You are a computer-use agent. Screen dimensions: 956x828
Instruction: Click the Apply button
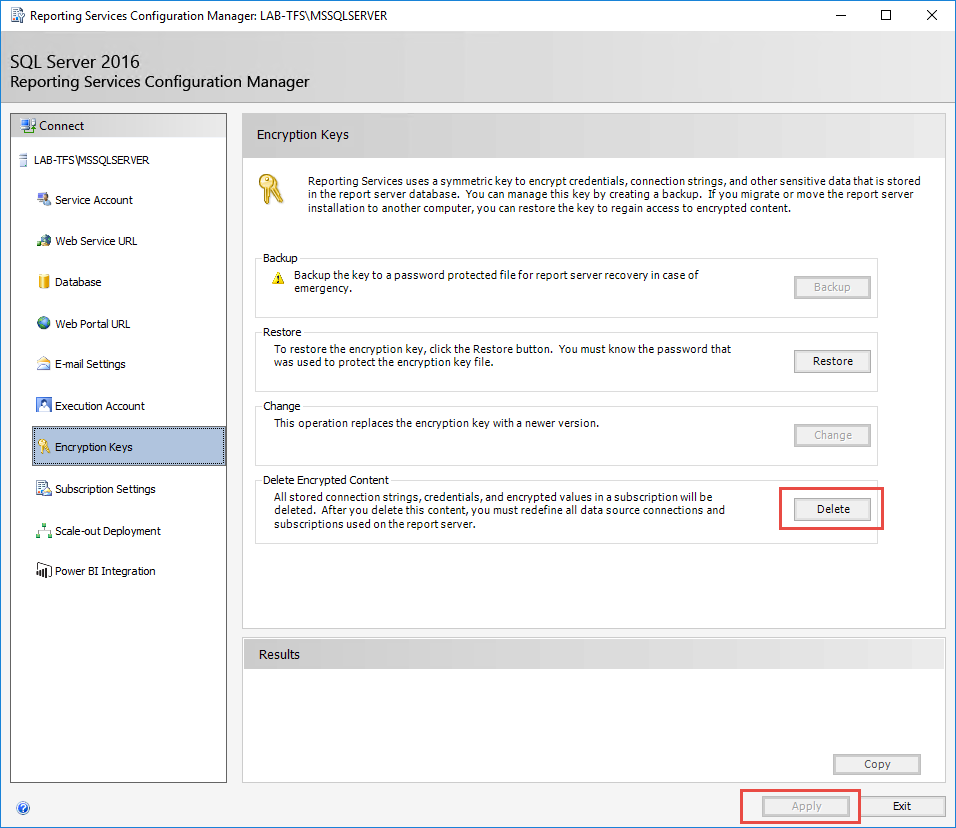coord(806,806)
